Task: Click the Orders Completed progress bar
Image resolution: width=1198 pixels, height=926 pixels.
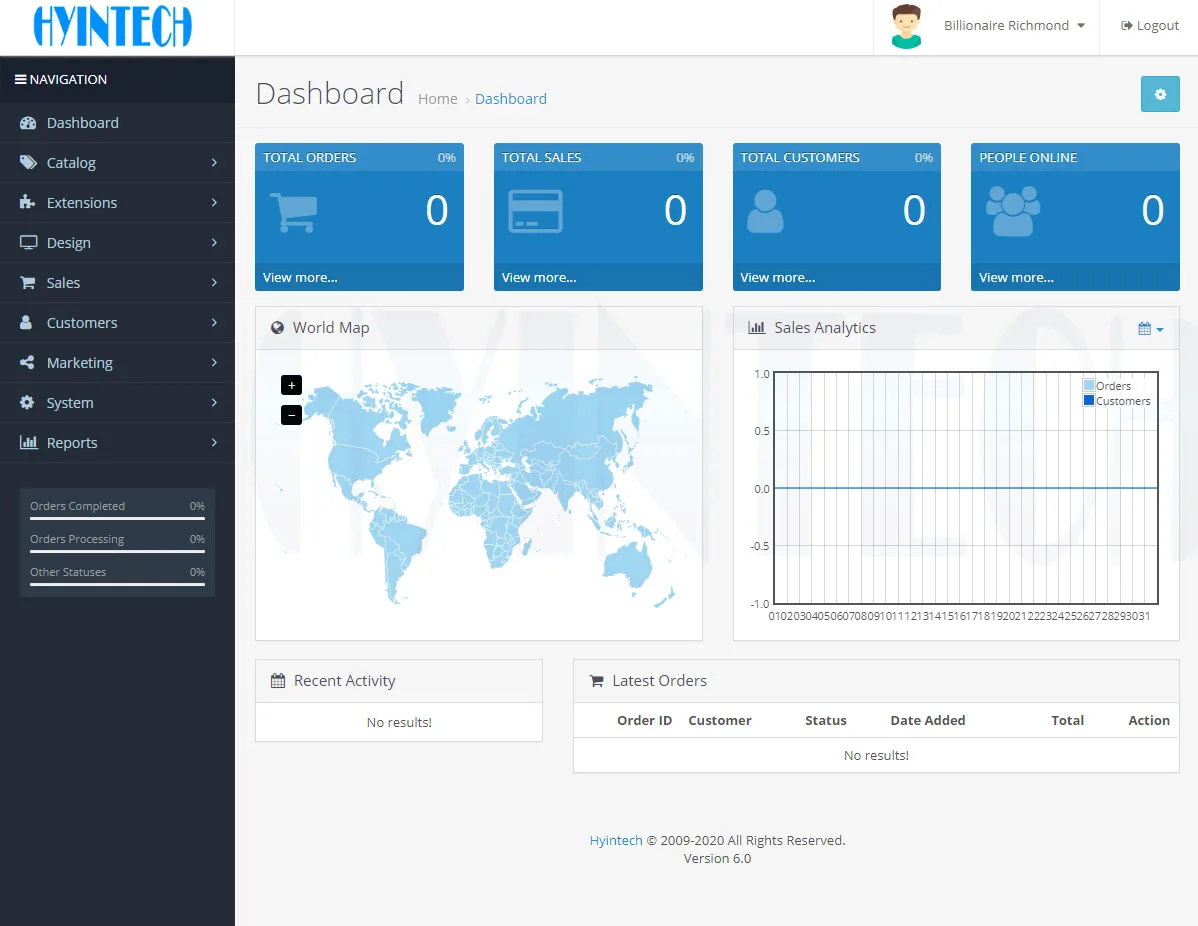Action: 116,518
